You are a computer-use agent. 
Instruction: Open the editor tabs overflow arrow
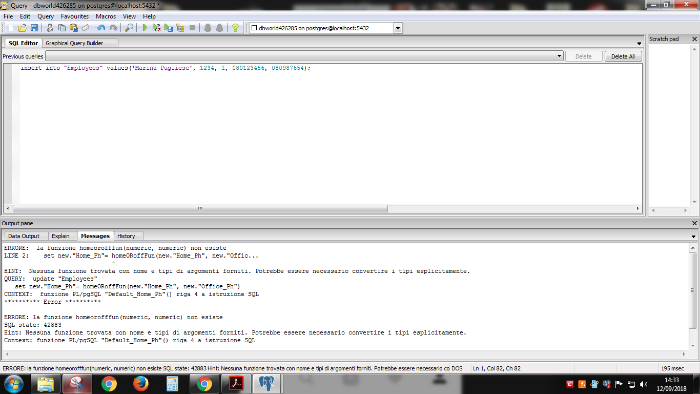pyautogui.click(x=639, y=43)
